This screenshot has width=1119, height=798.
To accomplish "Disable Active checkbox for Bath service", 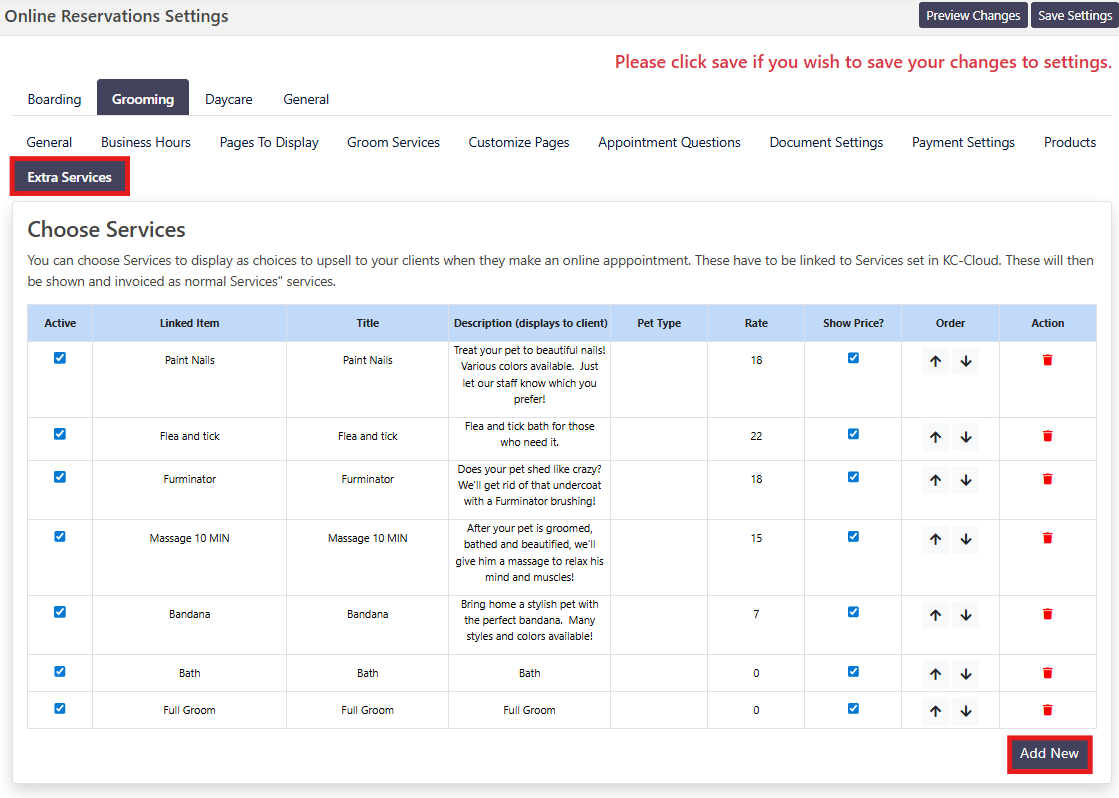I will [60, 671].
